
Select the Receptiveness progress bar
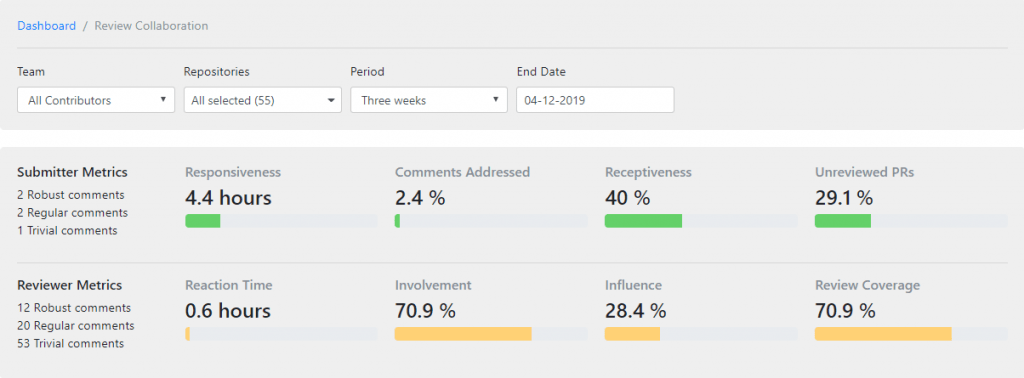click(x=701, y=221)
